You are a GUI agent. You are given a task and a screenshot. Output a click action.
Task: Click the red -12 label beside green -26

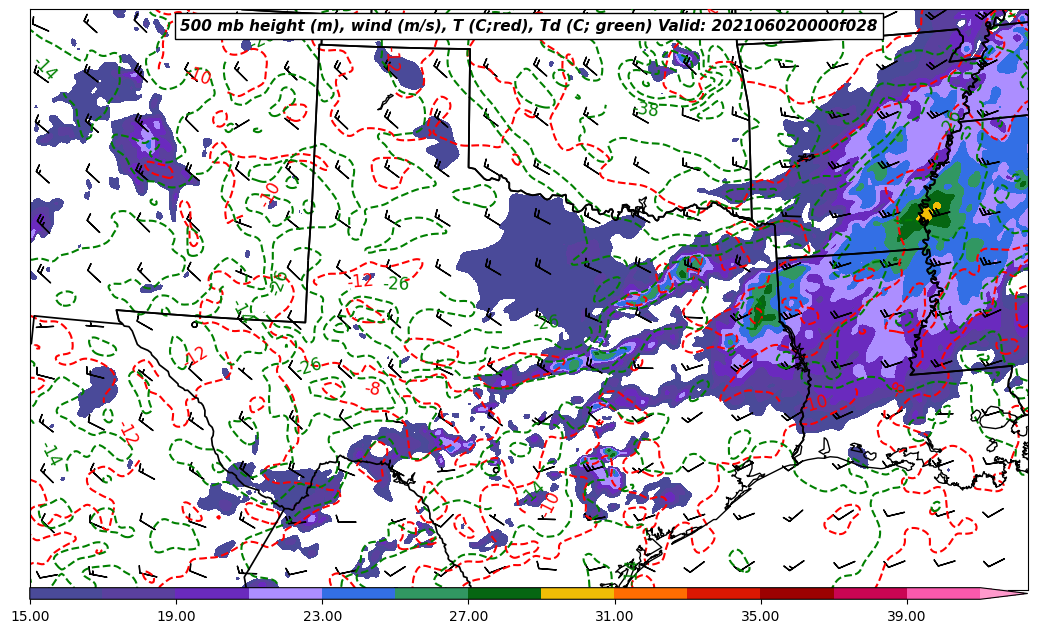point(360,281)
